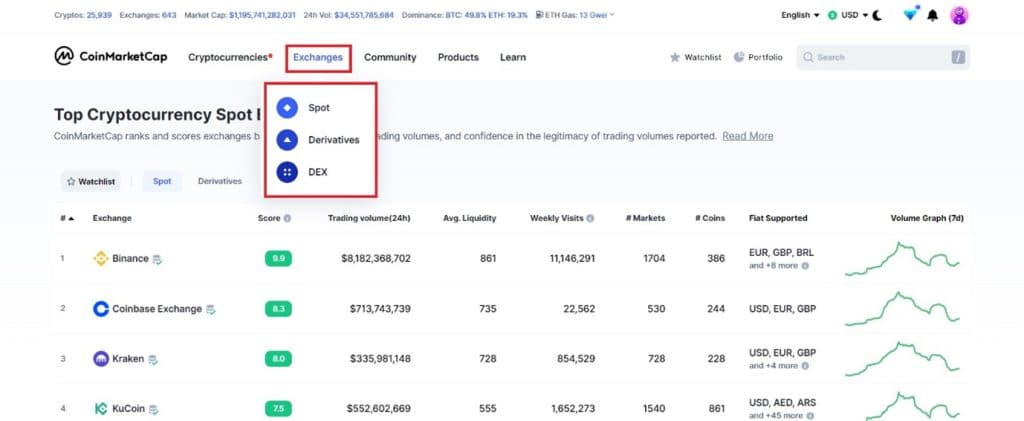Viewport: 1024px width, 421px height.
Task: Click the Binance 7d volume graph
Action: click(x=903, y=258)
